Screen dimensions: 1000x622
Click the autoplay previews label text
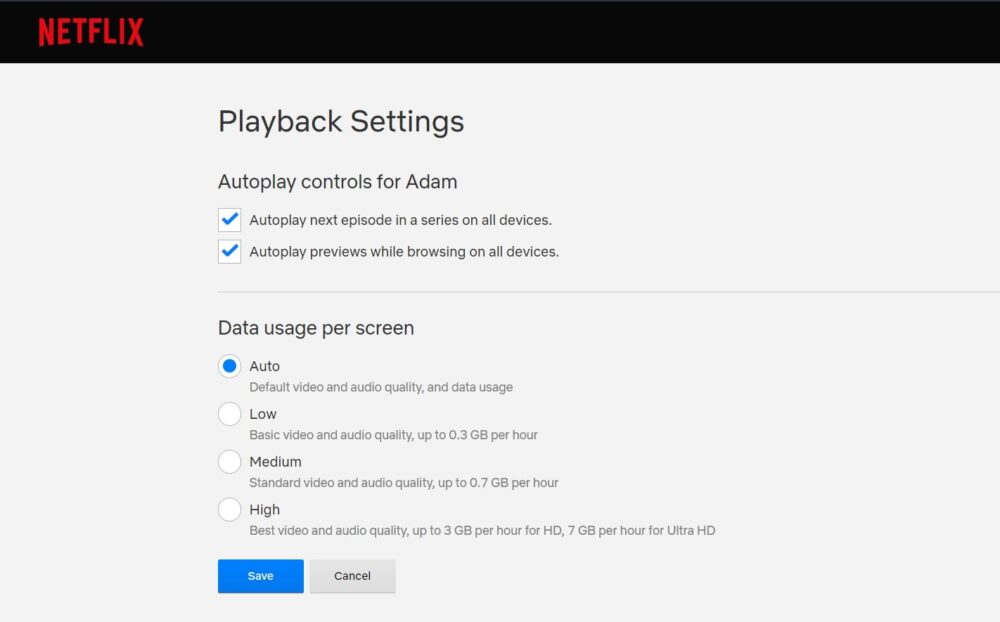coord(404,251)
